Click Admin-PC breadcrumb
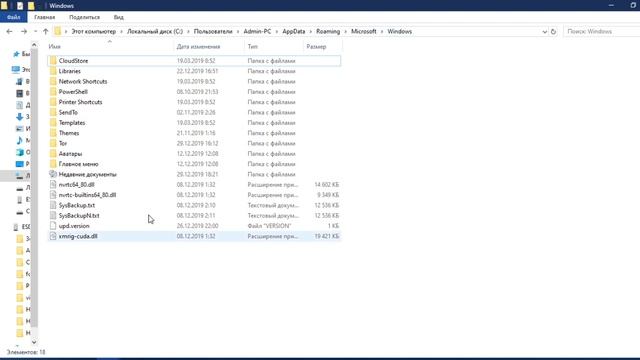This screenshot has width=640, height=360. 257,31
